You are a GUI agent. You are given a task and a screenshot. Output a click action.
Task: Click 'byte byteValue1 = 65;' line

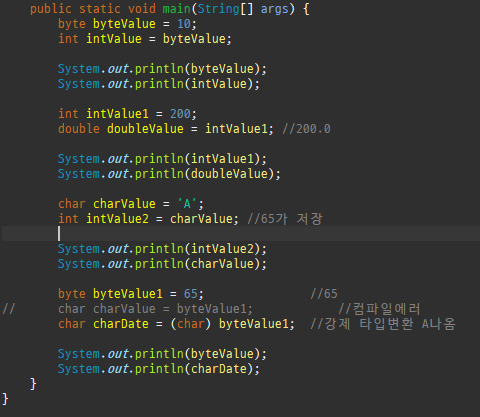click(131, 294)
